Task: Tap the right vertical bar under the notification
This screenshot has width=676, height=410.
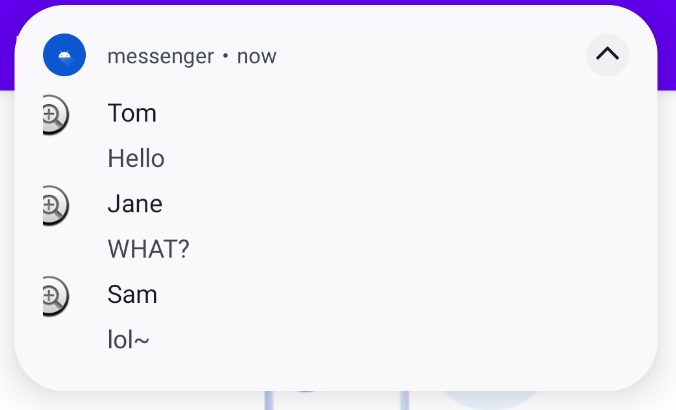Action: (404, 400)
